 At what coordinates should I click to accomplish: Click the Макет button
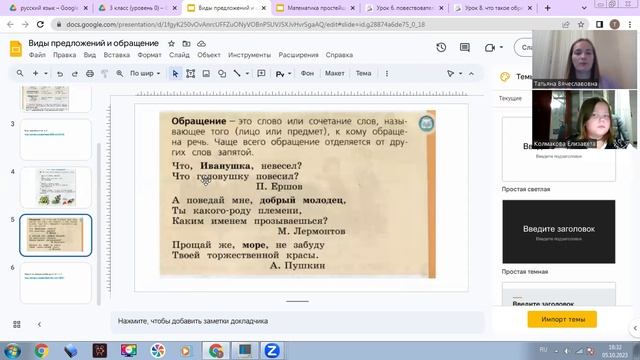pyautogui.click(x=335, y=73)
